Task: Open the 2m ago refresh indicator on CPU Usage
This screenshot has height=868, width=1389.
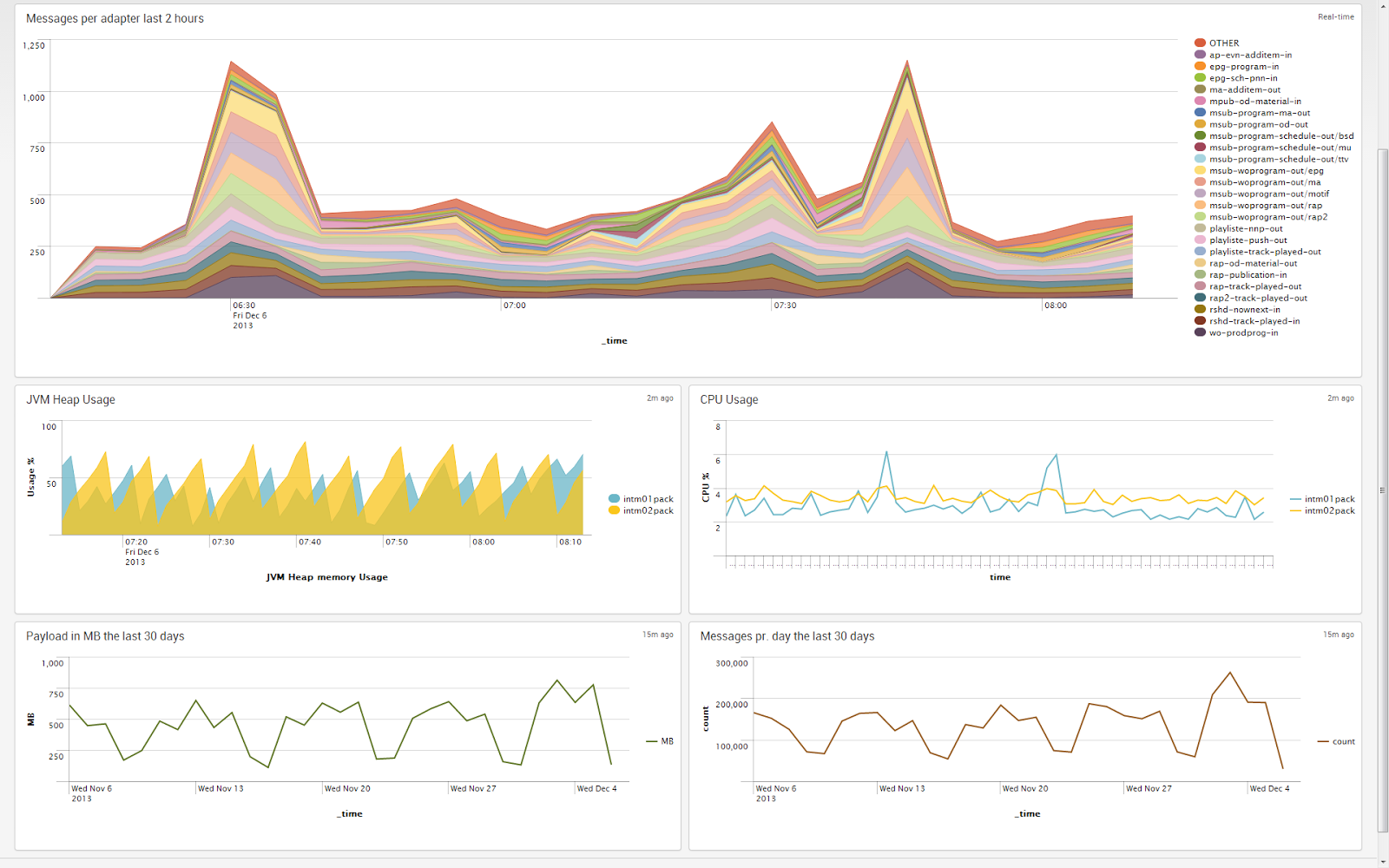Action: pos(1340,398)
